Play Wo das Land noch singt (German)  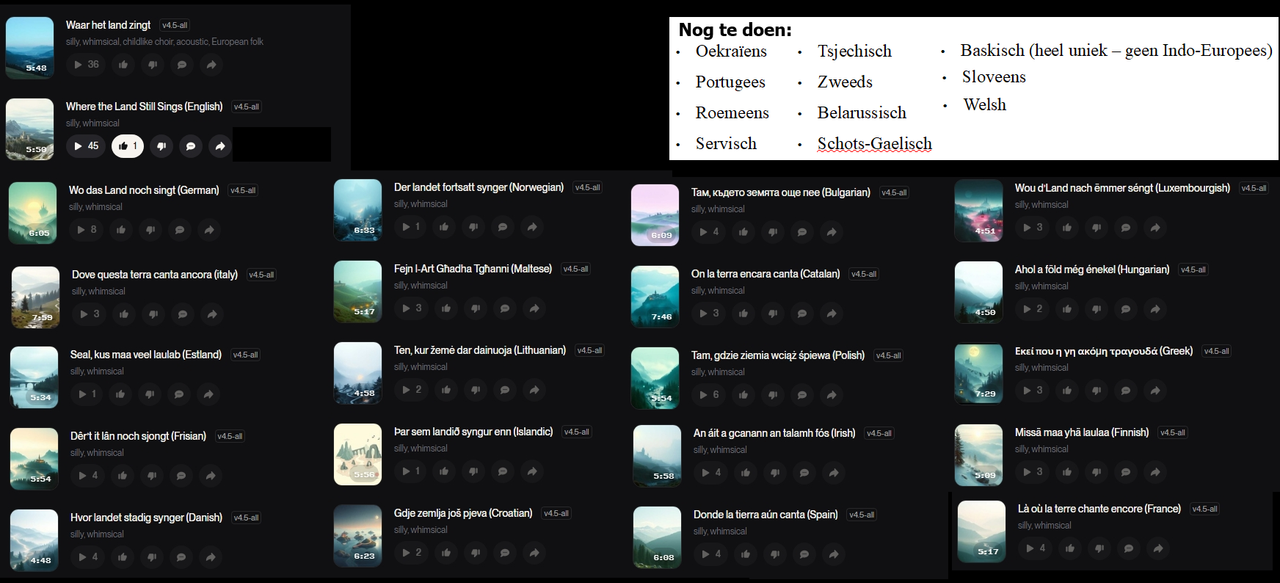[86, 229]
